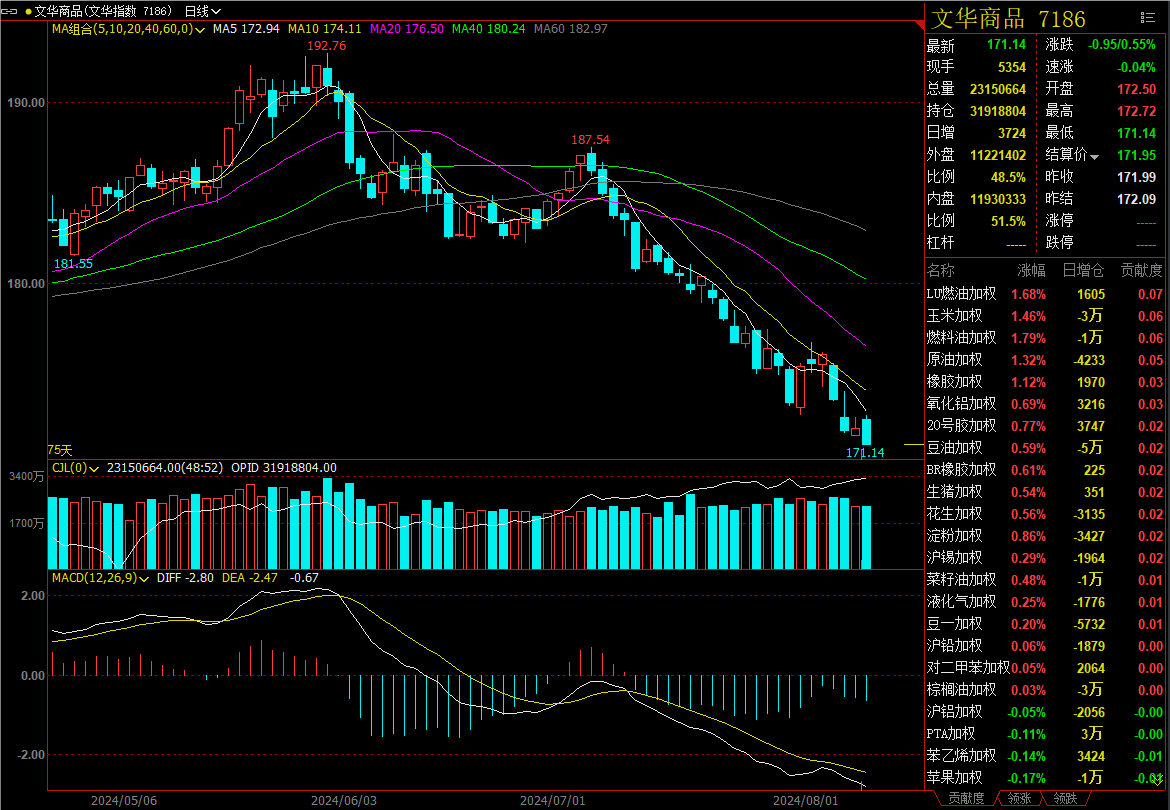Expand the MACD(12,26,9) indicator dropdown

(x=143, y=578)
